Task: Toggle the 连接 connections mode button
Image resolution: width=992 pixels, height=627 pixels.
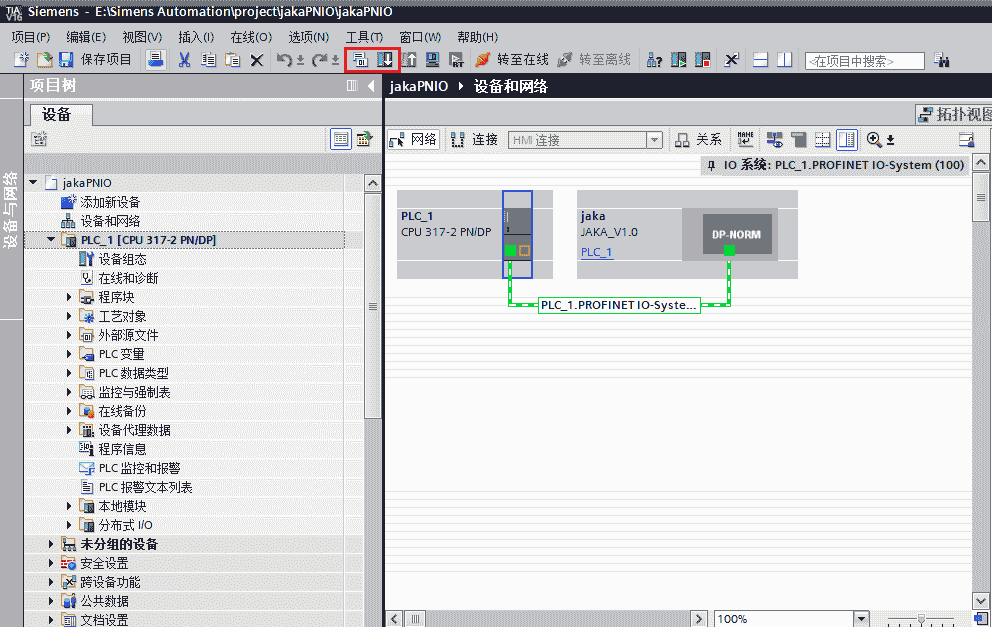Action: click(x=475, y=140)
